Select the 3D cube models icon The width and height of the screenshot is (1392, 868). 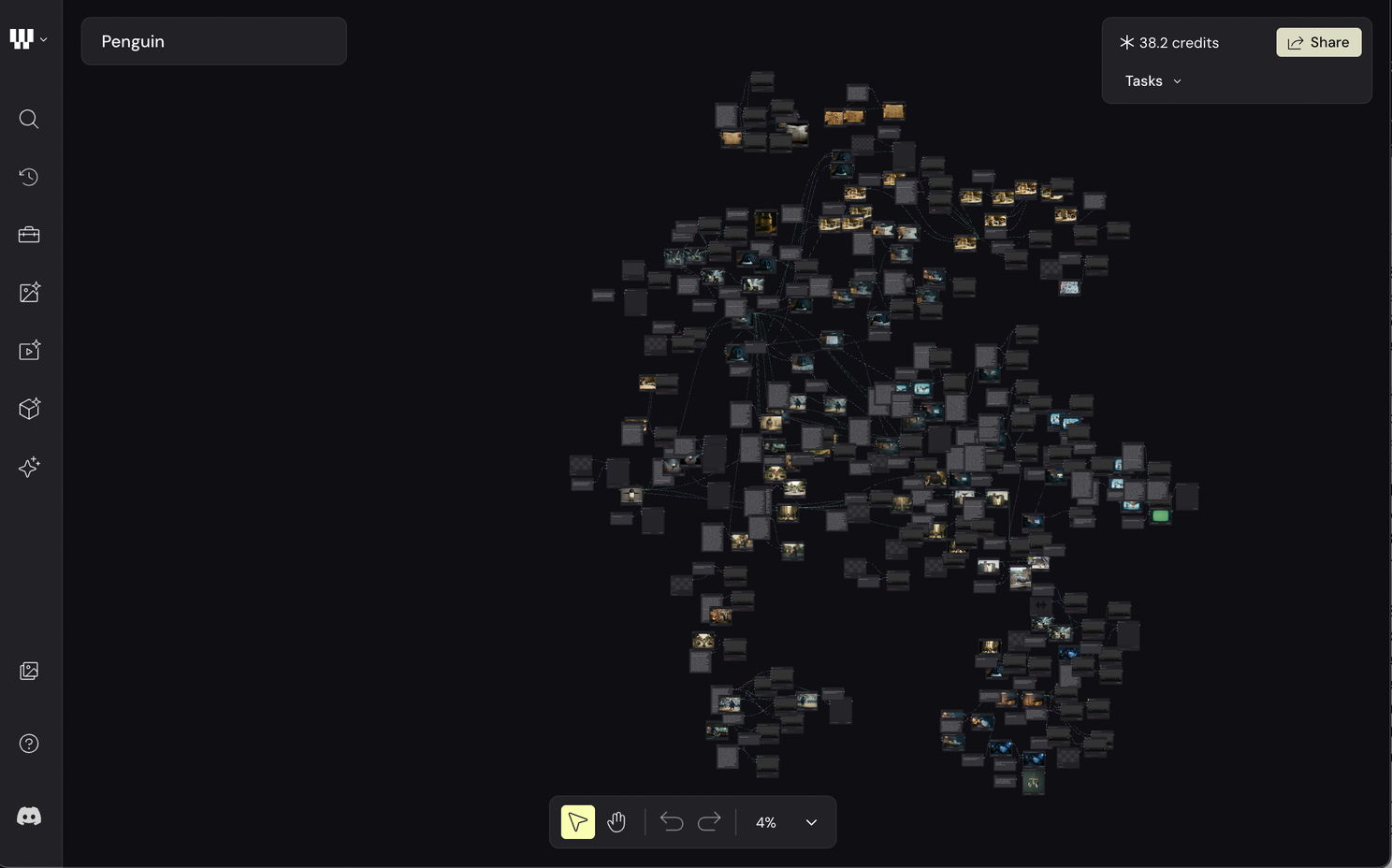[29, 409]
